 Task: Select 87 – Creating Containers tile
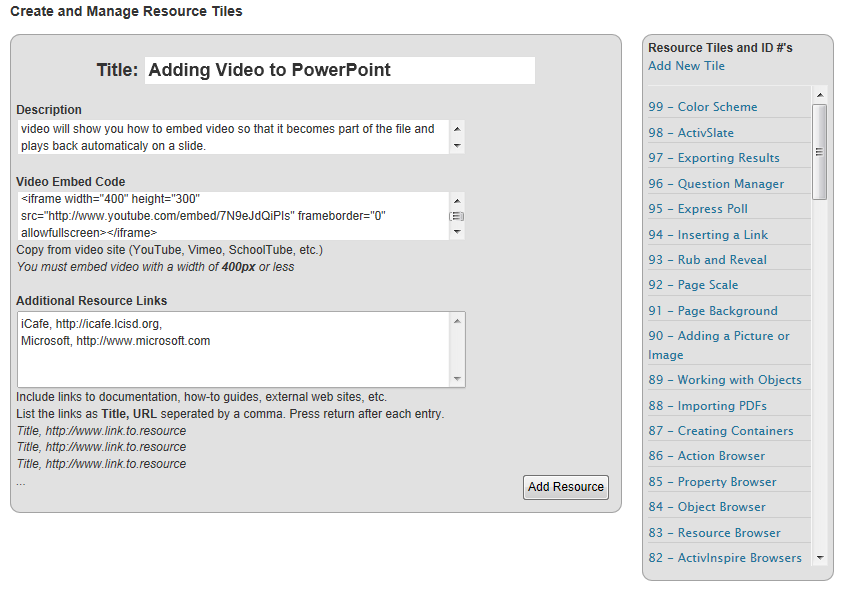tap(720, 430)
